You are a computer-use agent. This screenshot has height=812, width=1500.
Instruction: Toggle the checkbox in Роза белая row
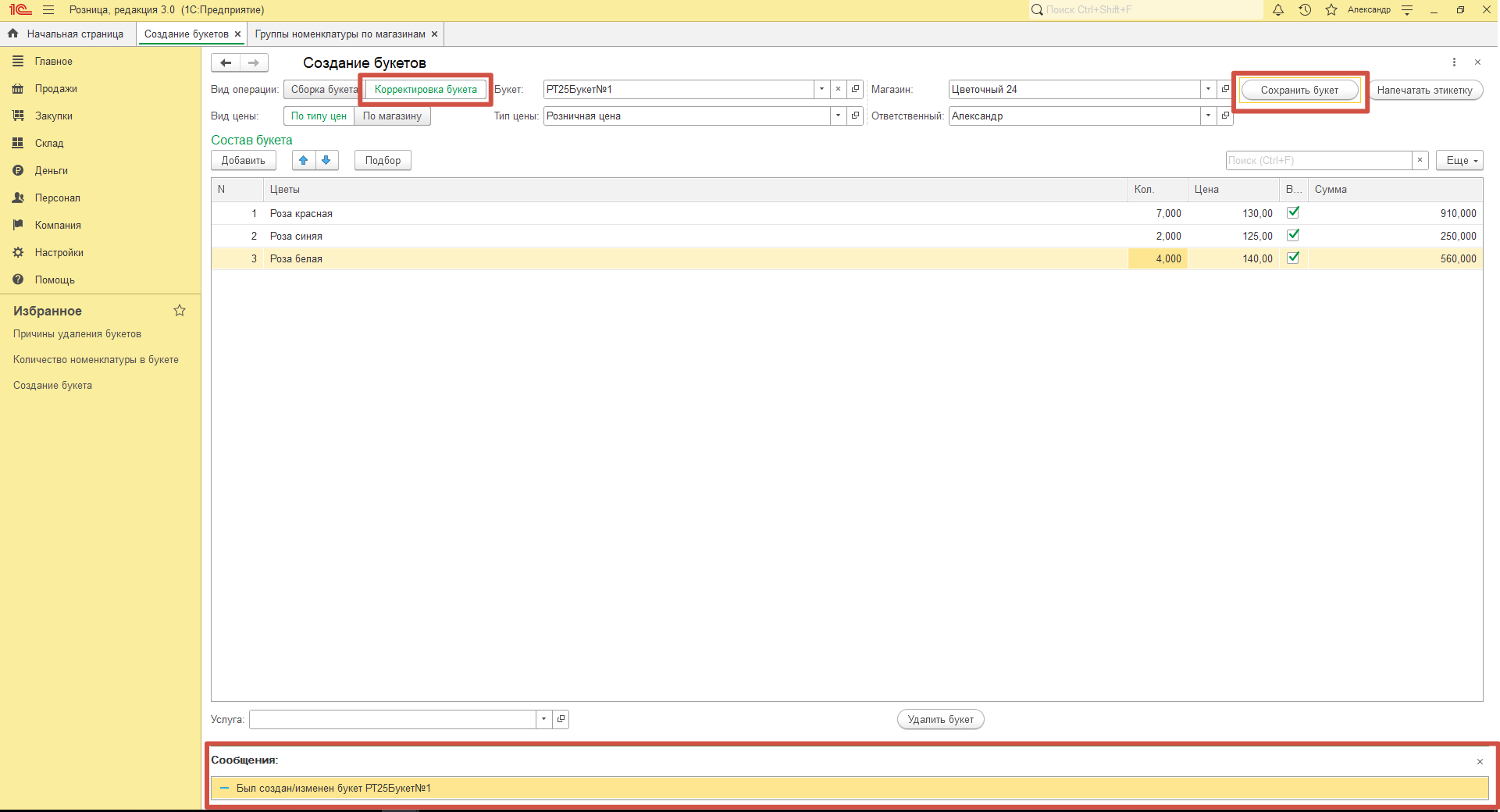[1293, 258]
